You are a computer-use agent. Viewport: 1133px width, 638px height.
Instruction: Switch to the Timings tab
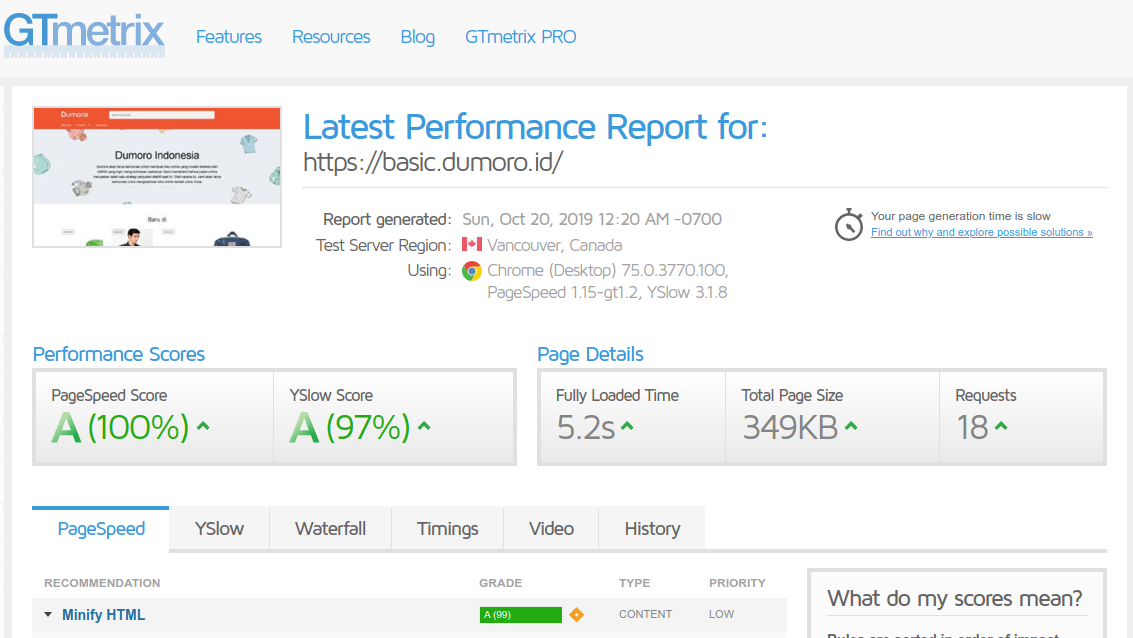[x=447, y=529]
